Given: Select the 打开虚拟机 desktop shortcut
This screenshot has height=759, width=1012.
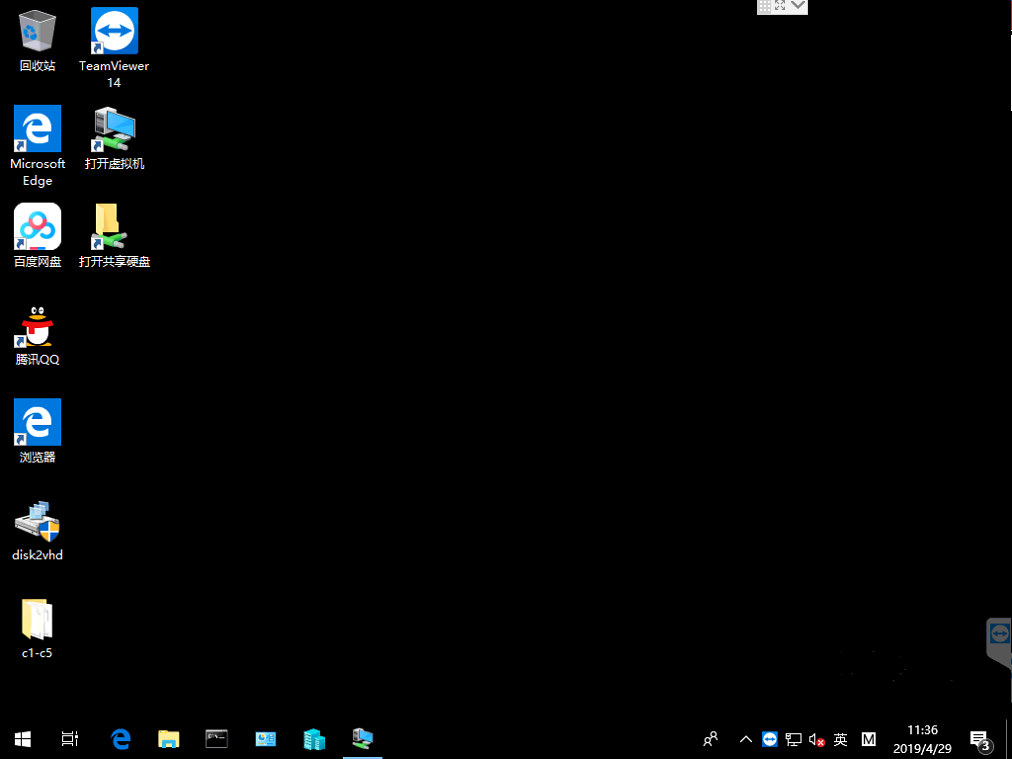Looking at the screenshot, I should 114,138.
